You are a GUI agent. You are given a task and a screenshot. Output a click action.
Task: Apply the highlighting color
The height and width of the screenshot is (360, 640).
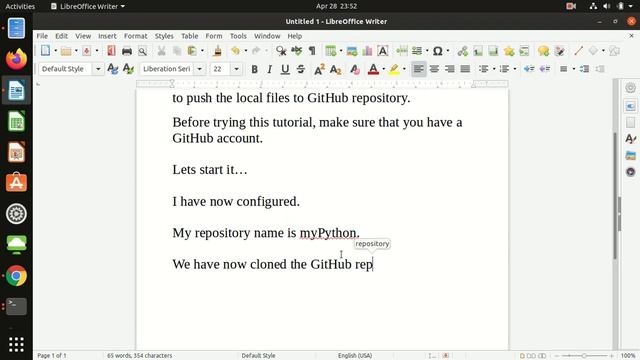[x=394, y=69]
